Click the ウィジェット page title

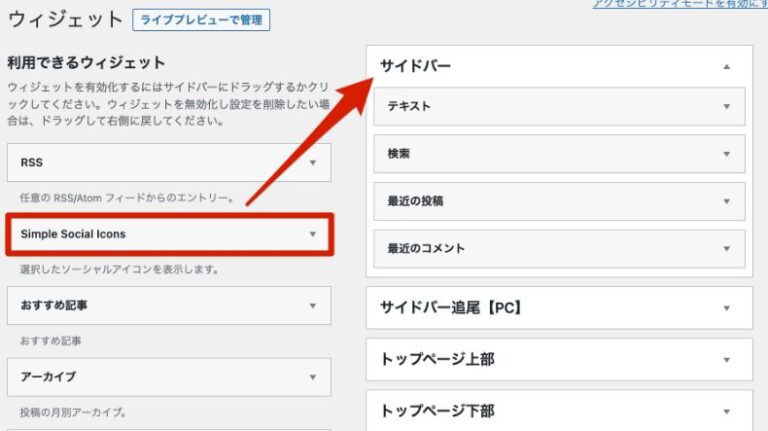point(65,20)
